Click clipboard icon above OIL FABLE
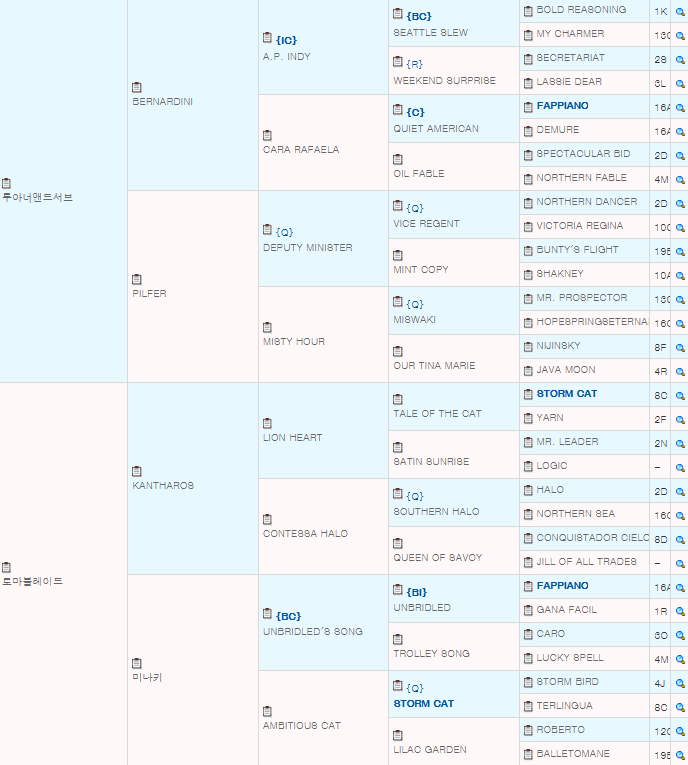688x765 pixels. point(398,159)
